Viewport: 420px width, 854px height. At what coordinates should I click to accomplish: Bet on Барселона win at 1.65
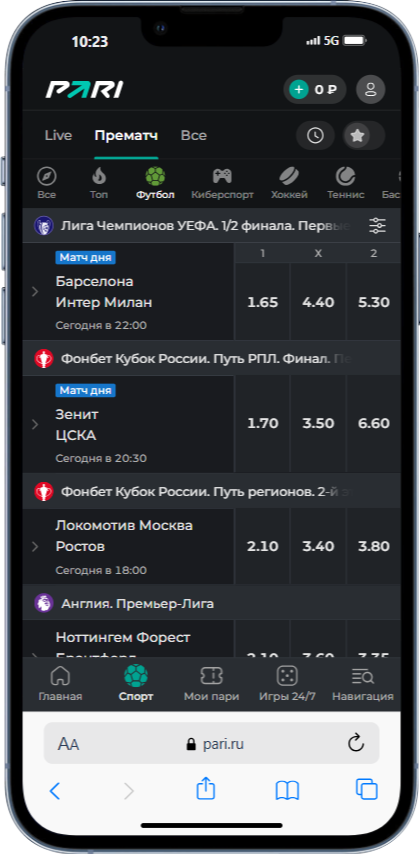(263, 302)
